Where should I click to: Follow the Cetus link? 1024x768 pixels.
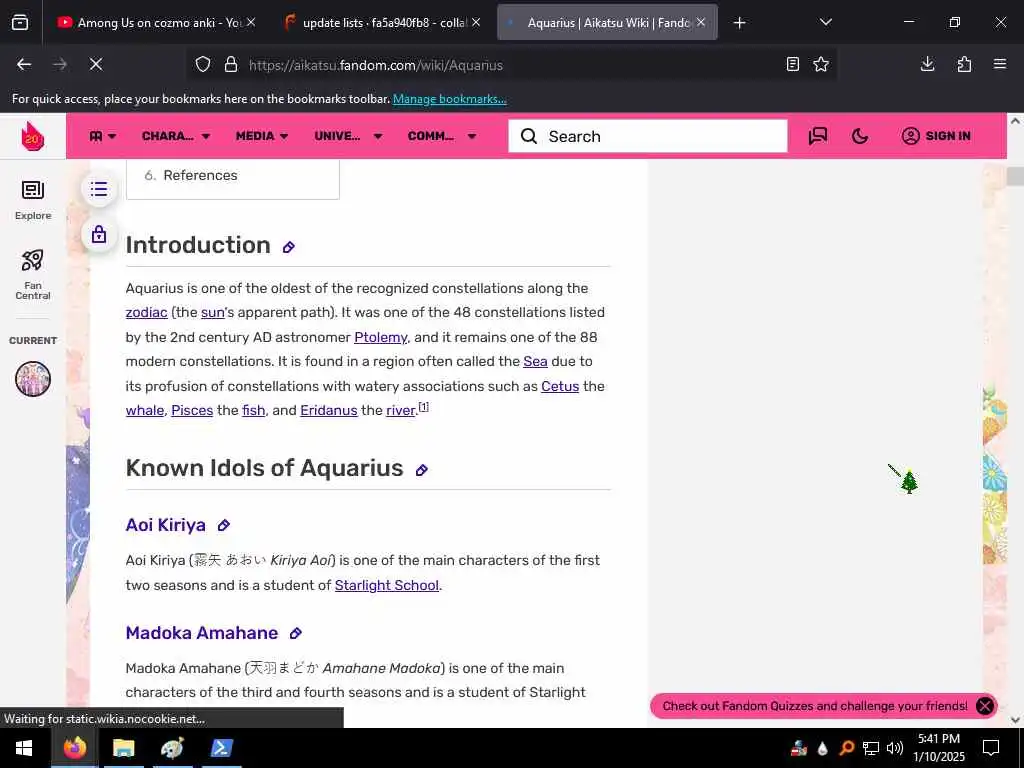(560, 387)
